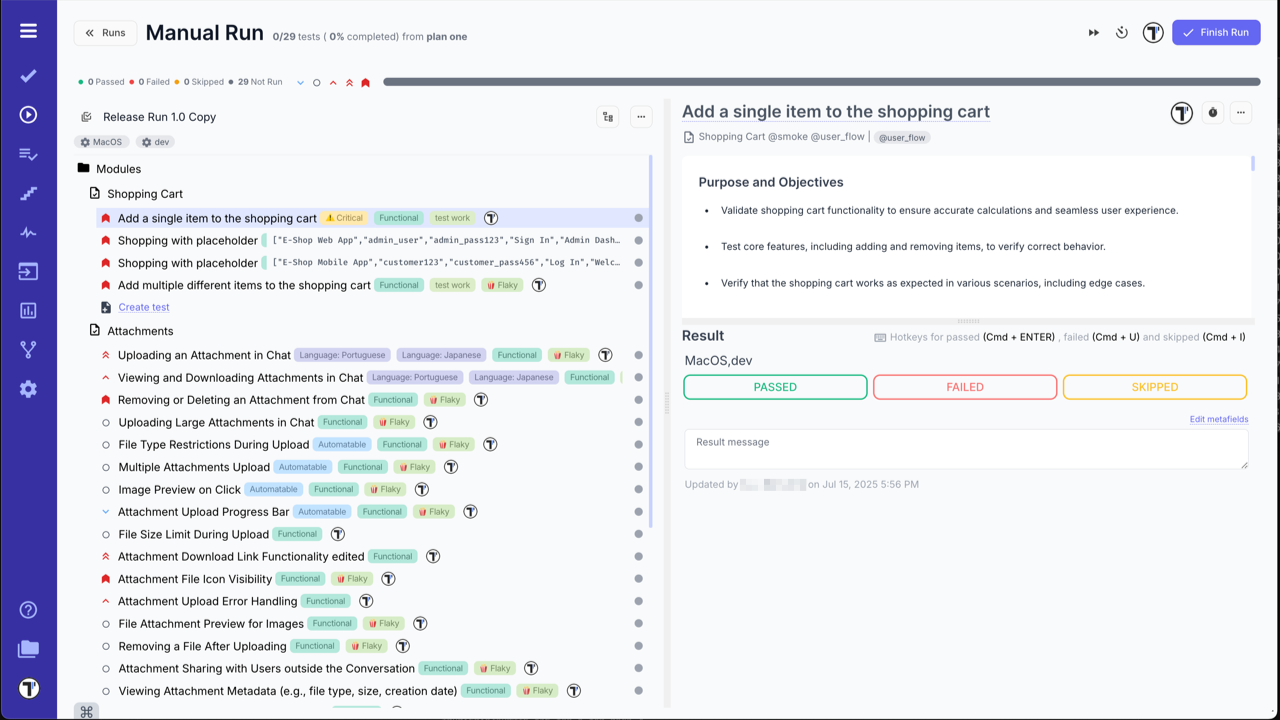1280x720 pixels.
Task: Toggle the tree view icon above the test list
Action: pyautogui.click(x=607, y=116)
